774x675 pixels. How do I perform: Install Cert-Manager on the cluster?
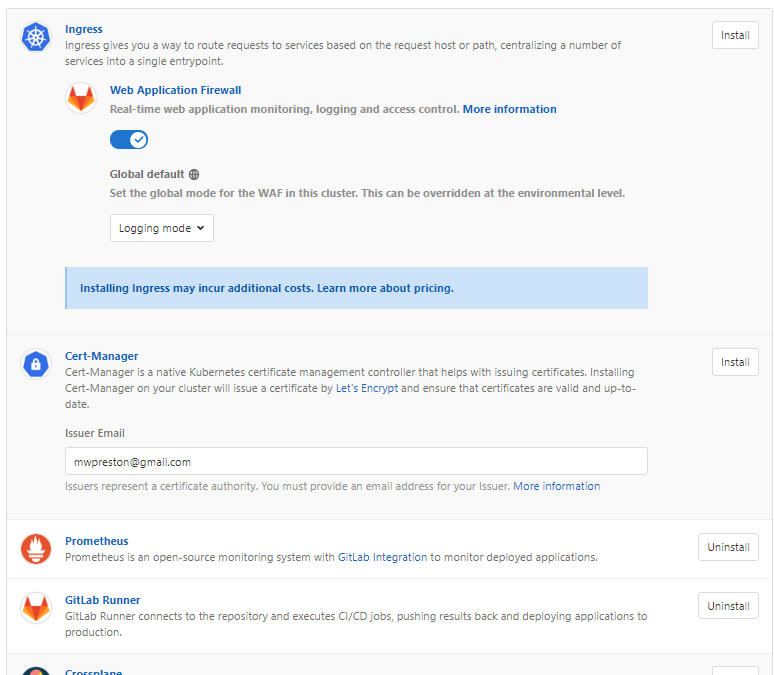click(735, 362)
